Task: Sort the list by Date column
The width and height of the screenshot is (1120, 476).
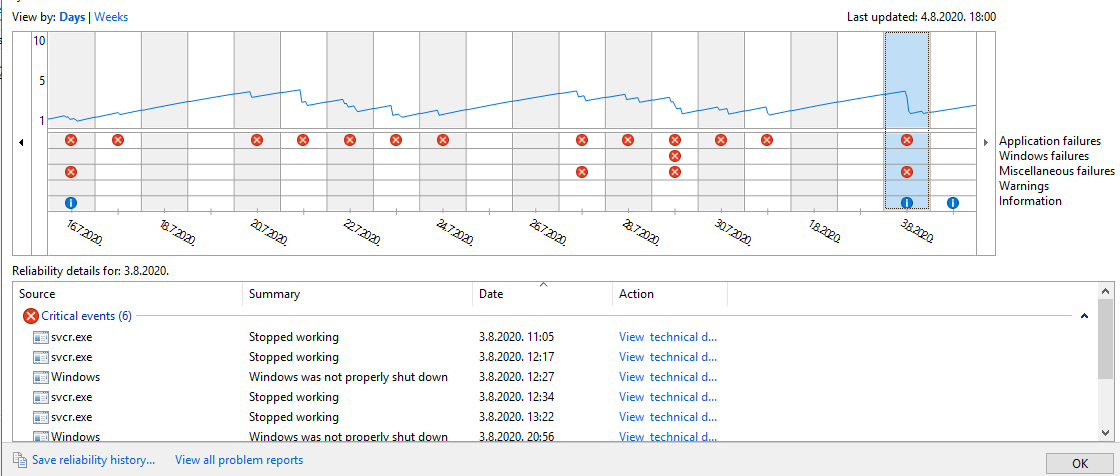Action: coord(542,294)
